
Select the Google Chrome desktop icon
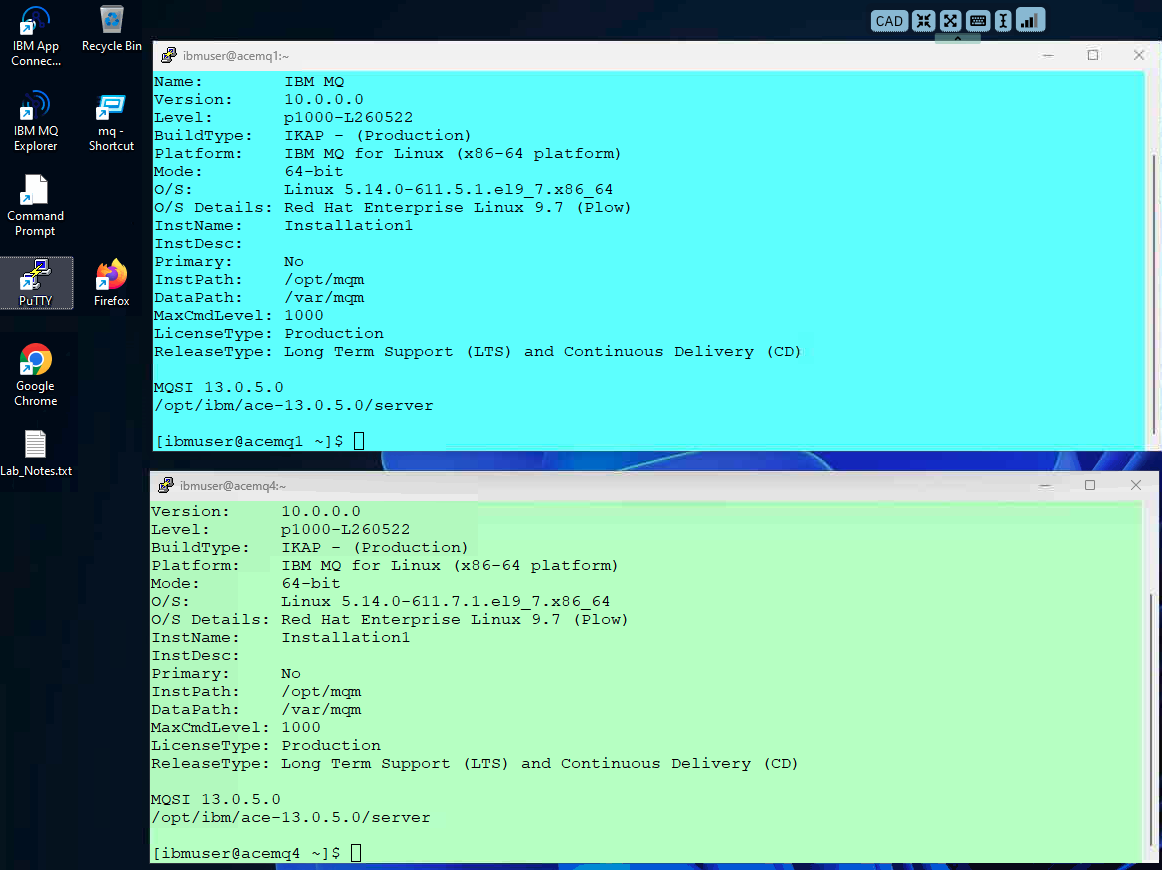click(36, 375)
